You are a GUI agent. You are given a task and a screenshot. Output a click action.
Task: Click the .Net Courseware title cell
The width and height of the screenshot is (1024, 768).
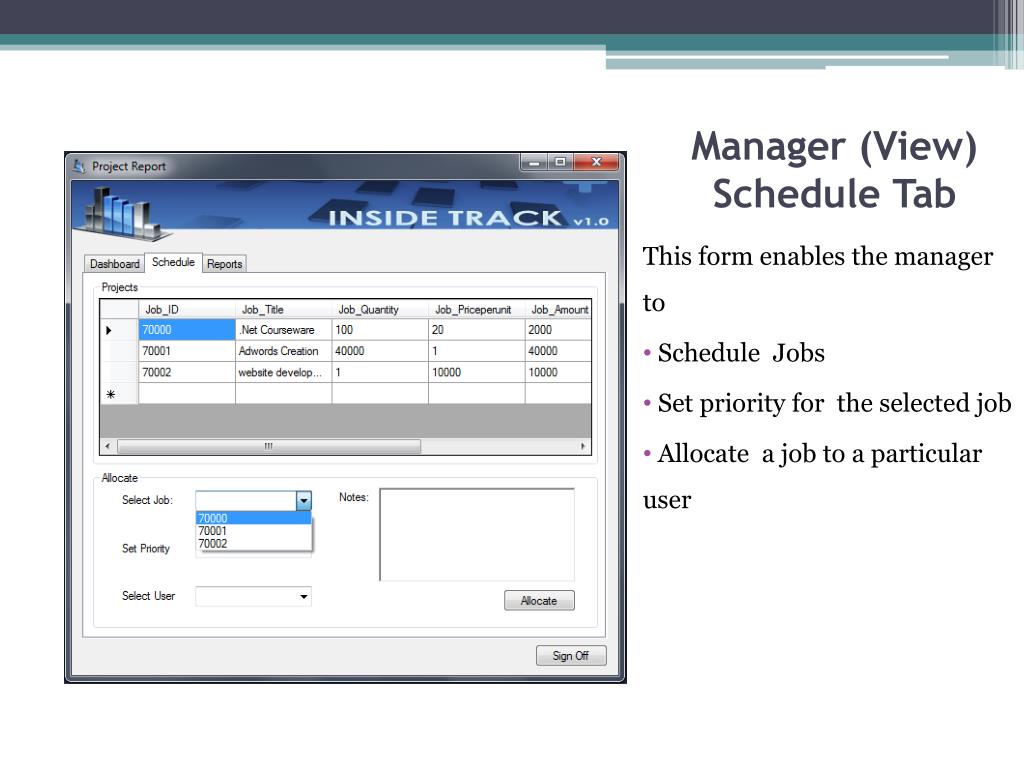pos(283,330)
